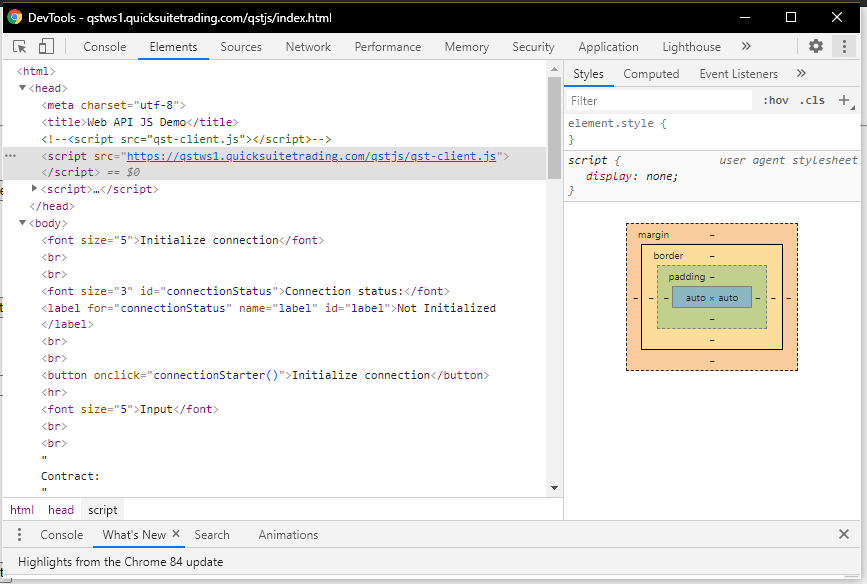This screenshot has height=584, width=867.
Task: Expand the collapsed script element
Action: click(34, 189)
